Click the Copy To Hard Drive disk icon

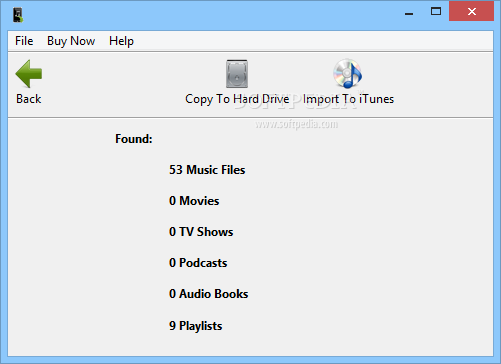click(x=237, y=74)
